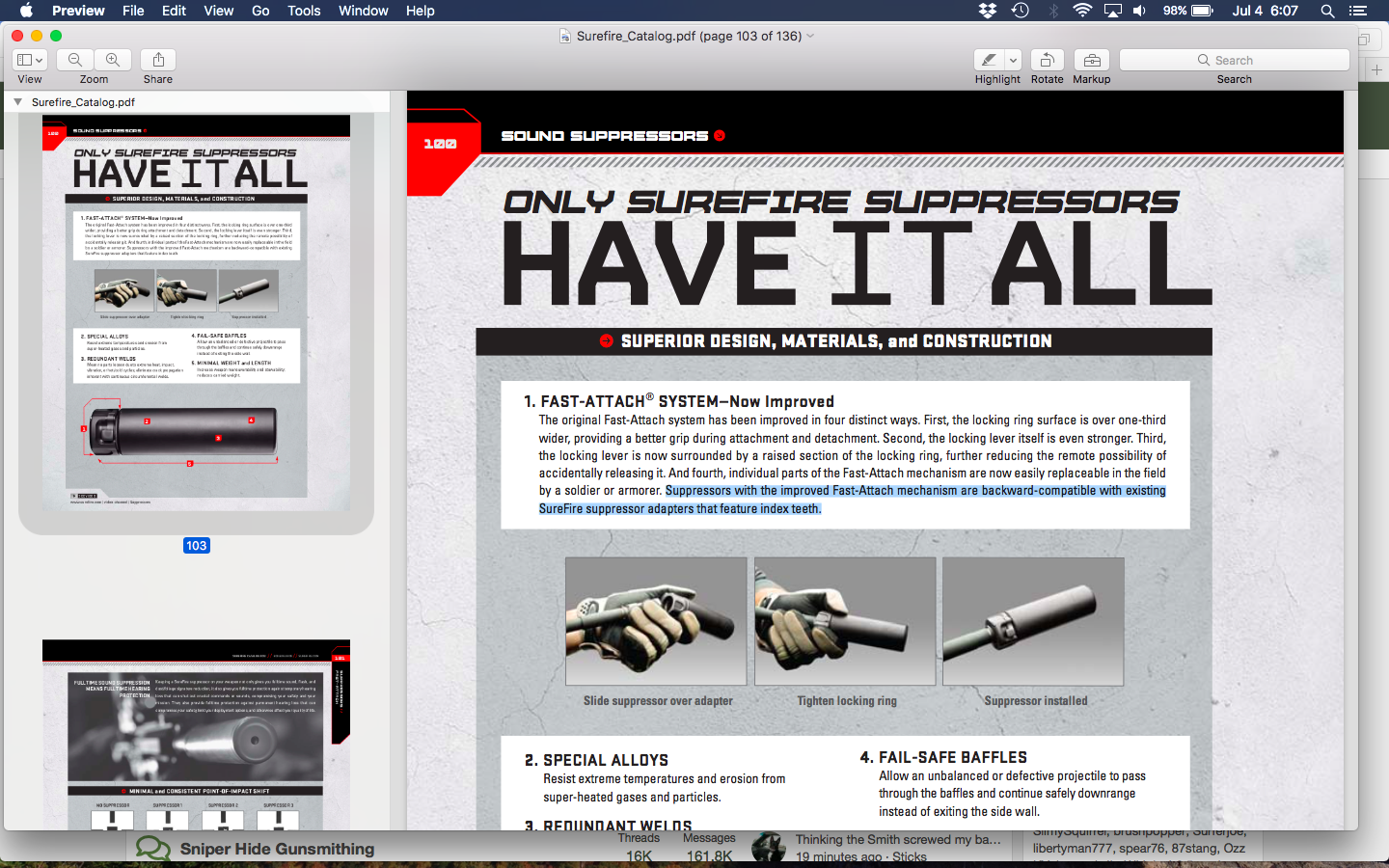Click the Zoom in magnifier icon
Viewport: 1389px width, 868px height.
pos(113,60)
